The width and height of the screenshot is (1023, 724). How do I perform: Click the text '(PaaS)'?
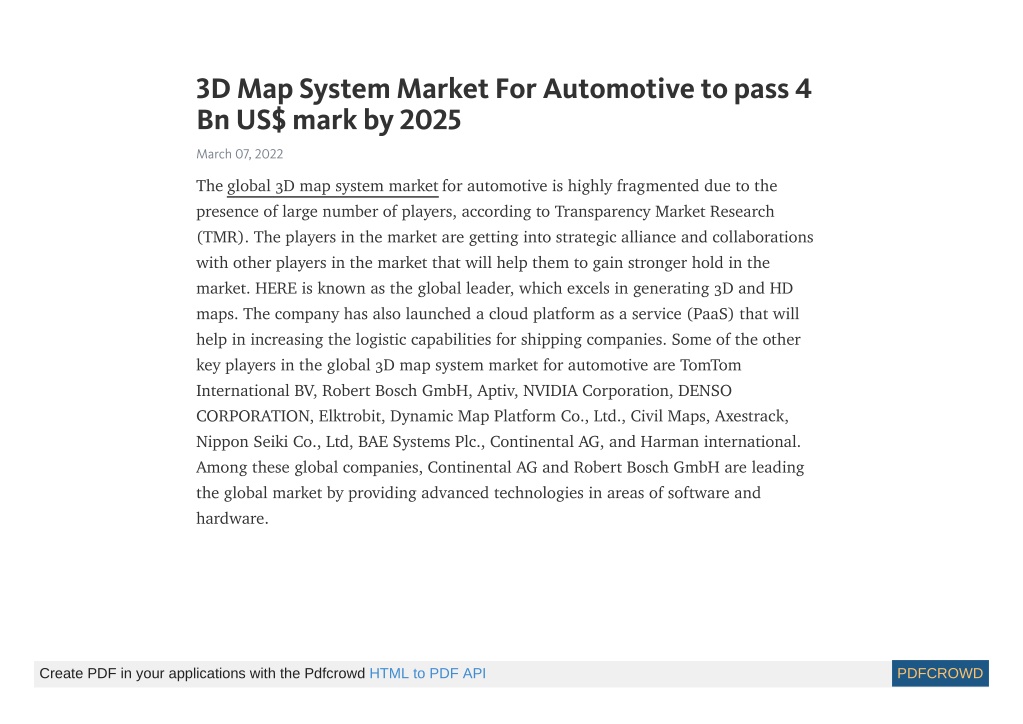710,314
